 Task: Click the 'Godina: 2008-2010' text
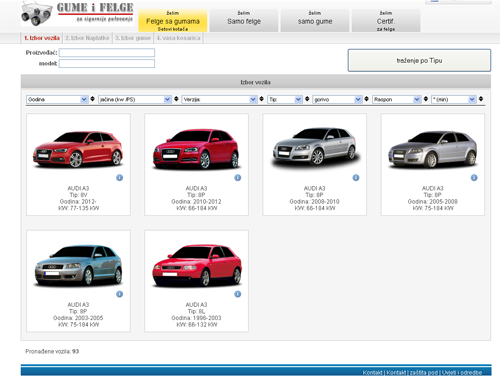(x=314, y=202)
